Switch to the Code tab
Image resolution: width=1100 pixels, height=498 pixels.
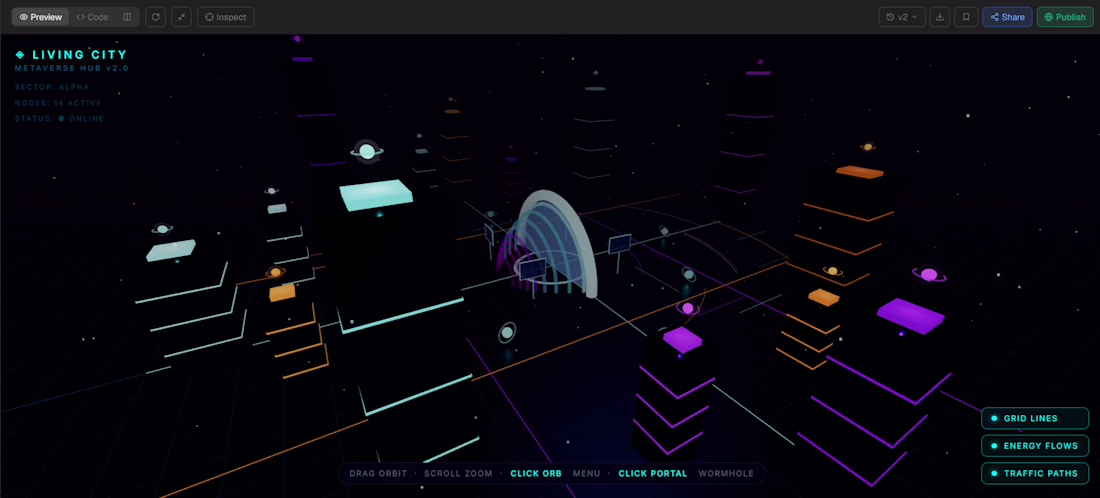[x=93, y=17]
